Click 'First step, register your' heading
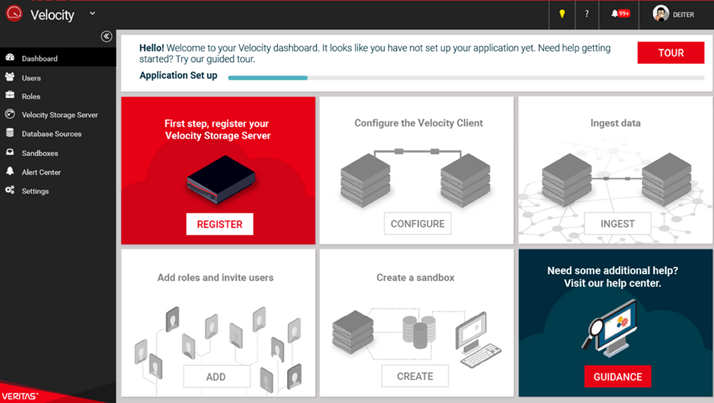The width and height of the screenshot is (714, 403). point(216,123)
